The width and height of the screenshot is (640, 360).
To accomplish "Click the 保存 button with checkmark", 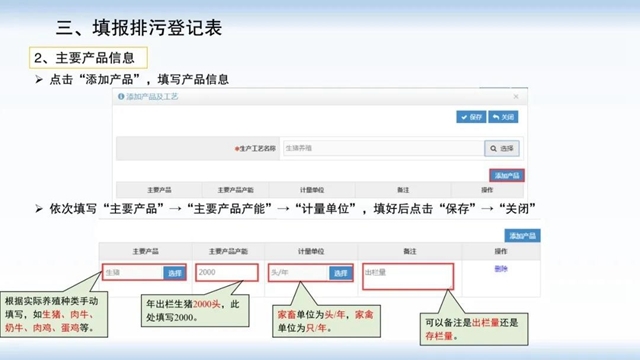I will [471, 117].
